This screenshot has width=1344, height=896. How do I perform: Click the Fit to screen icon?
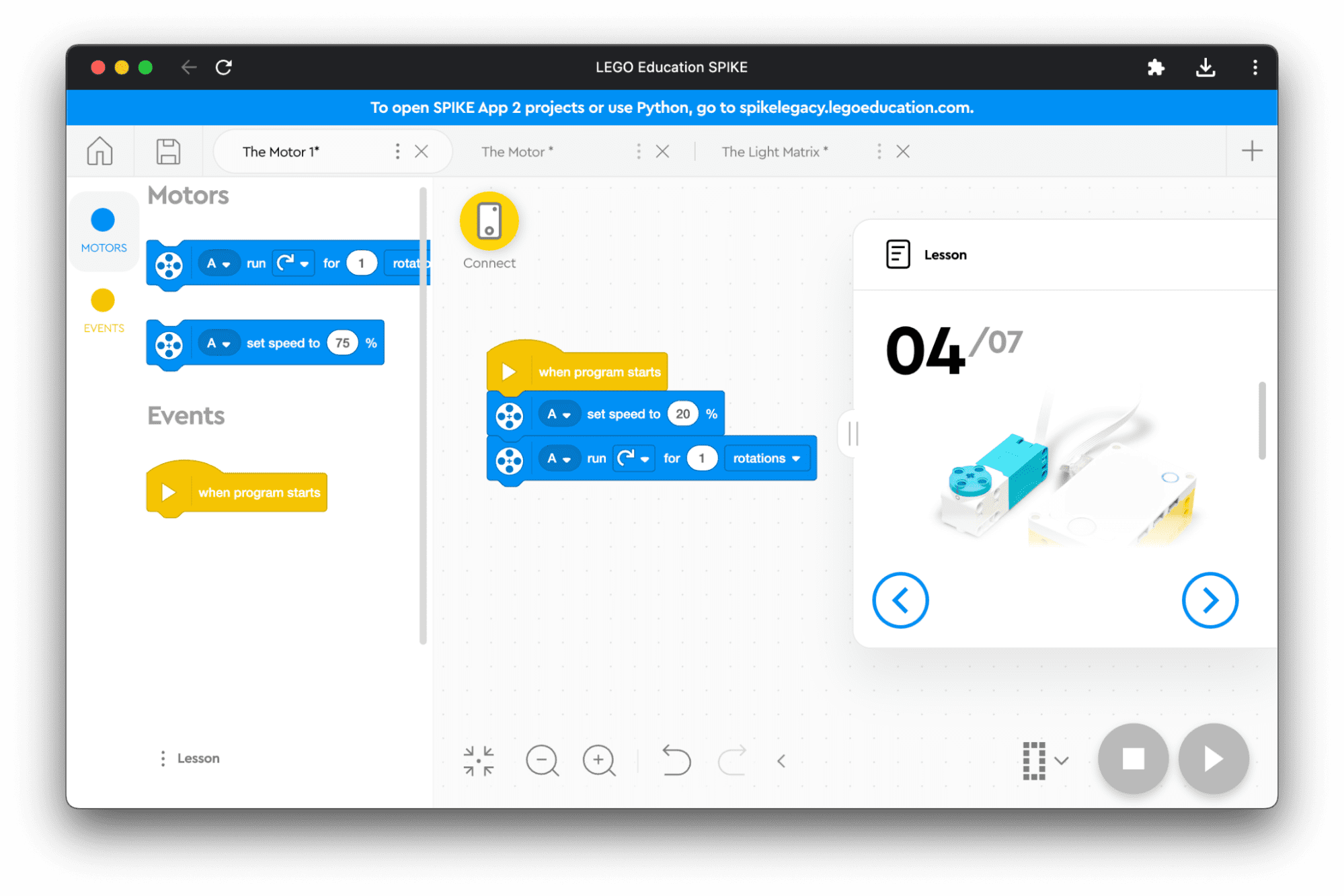[x=478, y=760]
